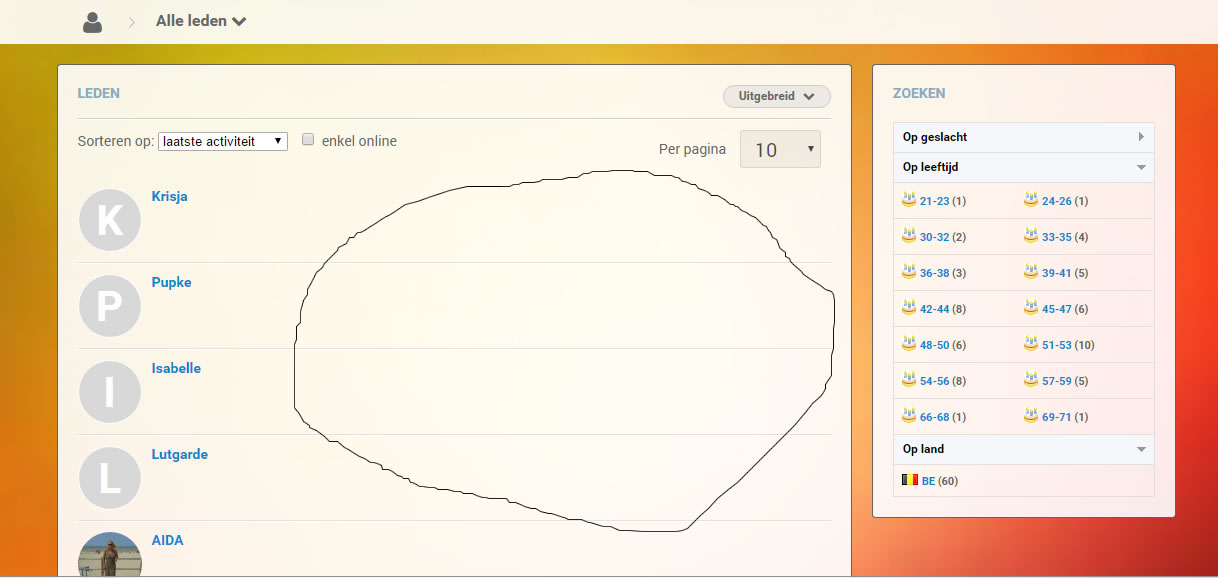Click the cake icon beside 42-44
This screenshot has width=1218, height=578.
coord(909,307)
